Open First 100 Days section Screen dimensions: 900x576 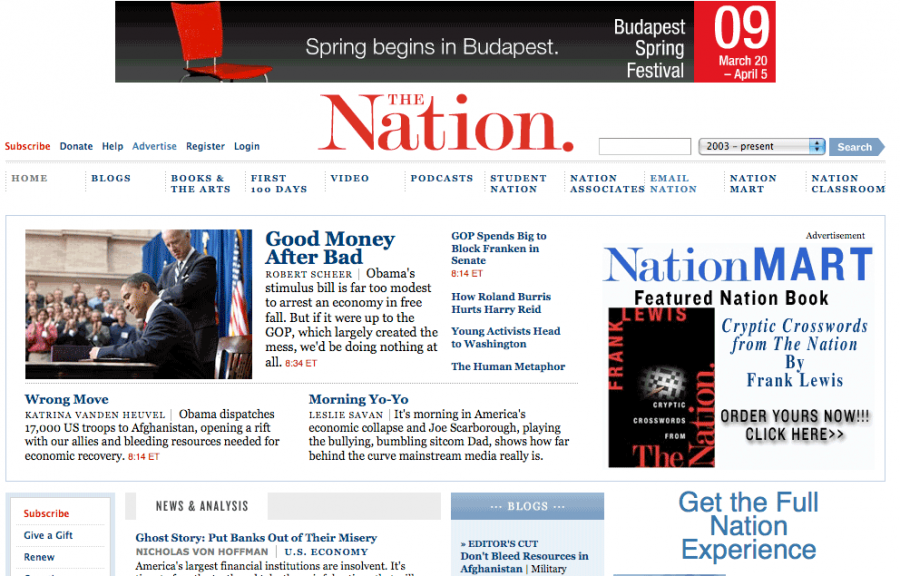[x=279, y=184]
